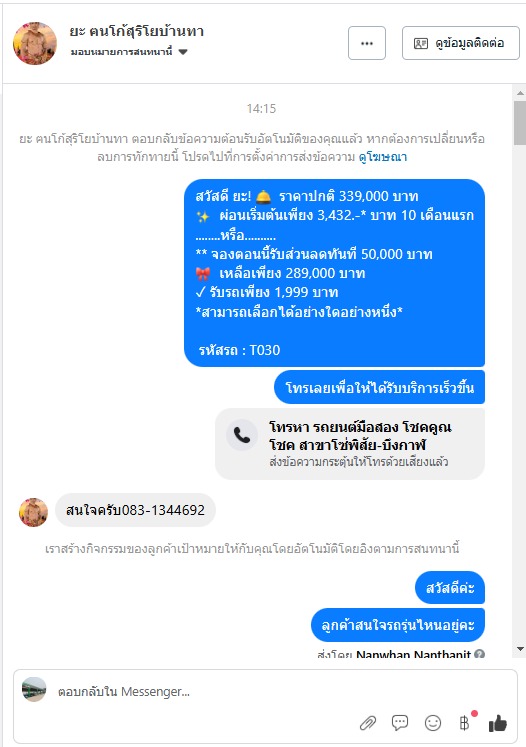The image size is (526, 747).
Task: Click the contact card icon in header
Action: [420, 43]
